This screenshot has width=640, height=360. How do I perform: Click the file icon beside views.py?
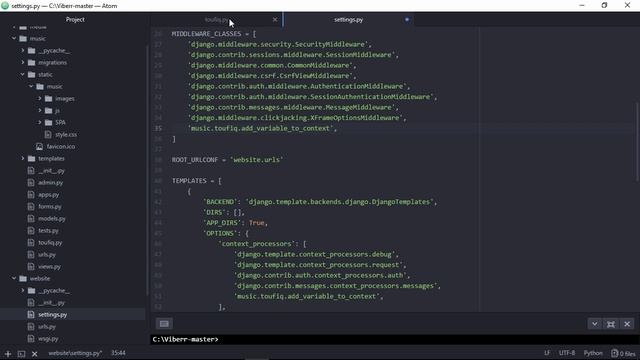(x=31, y=267)
